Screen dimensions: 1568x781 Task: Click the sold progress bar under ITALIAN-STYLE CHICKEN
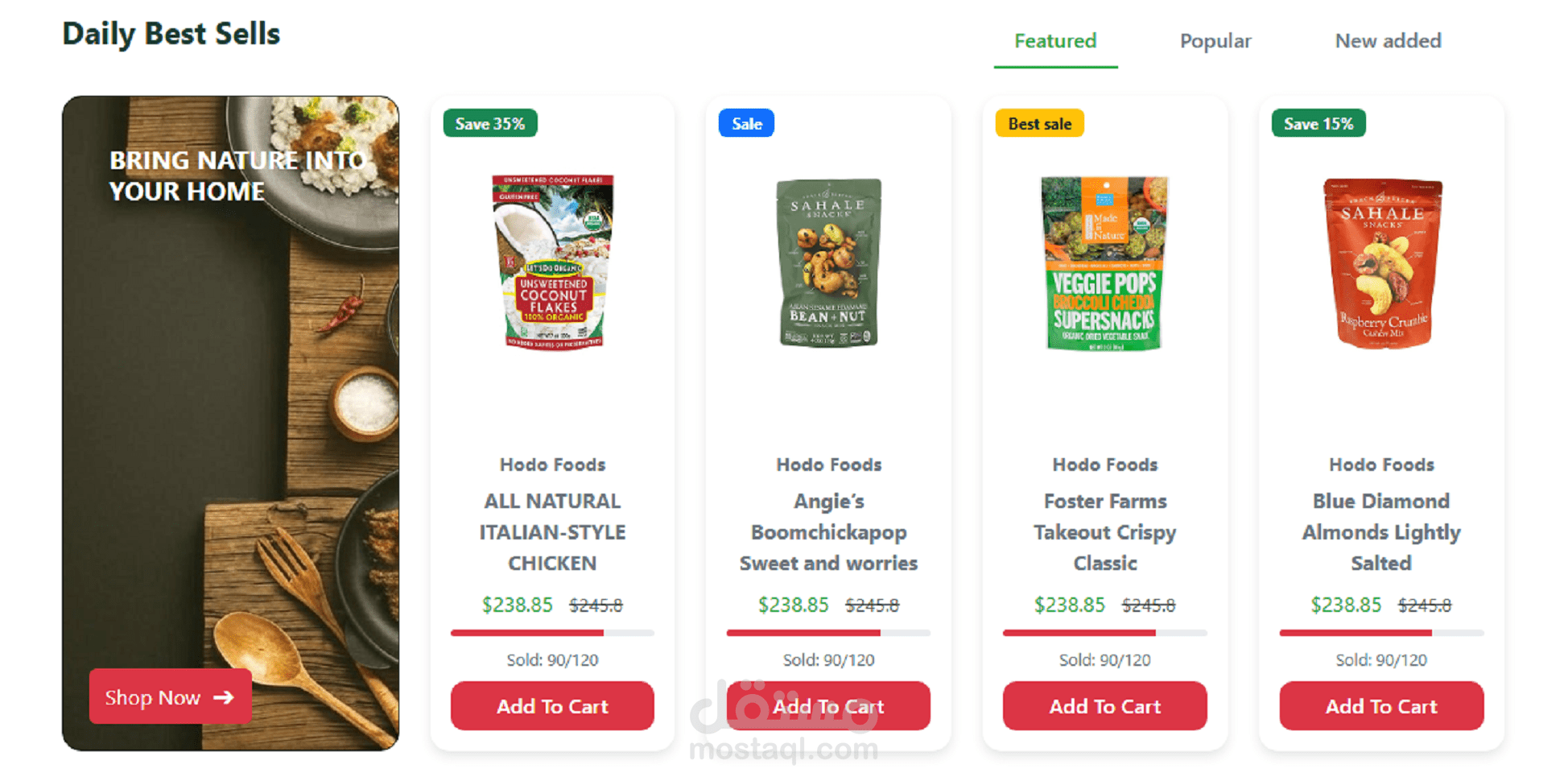coord(552,633)
